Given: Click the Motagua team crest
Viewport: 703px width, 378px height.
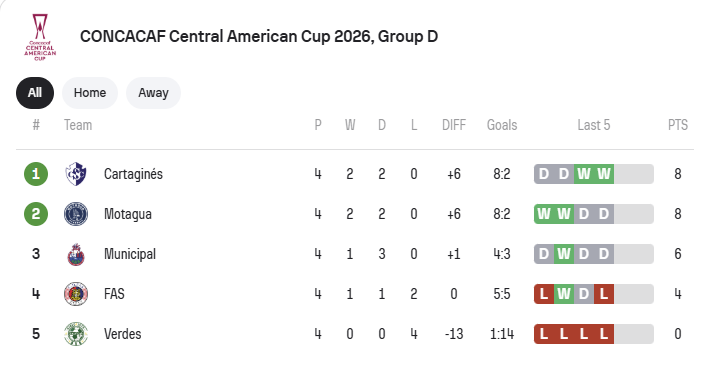Looking at the screenshot, I should pyautogui.click(x=76, y=214).
